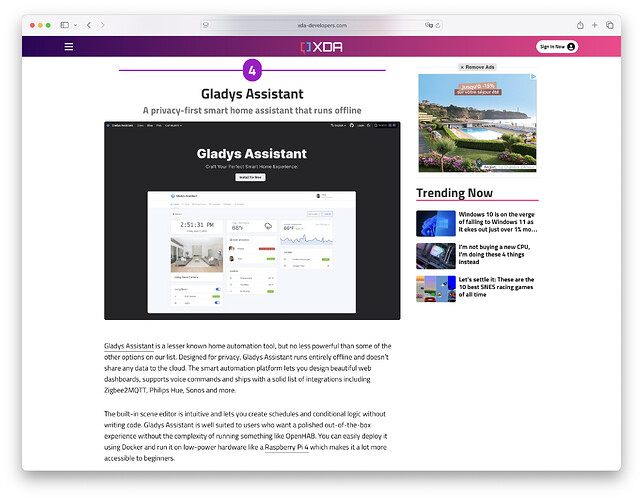
Task: Go forward with the forward arrow
Action: click(x=102, y=24)
